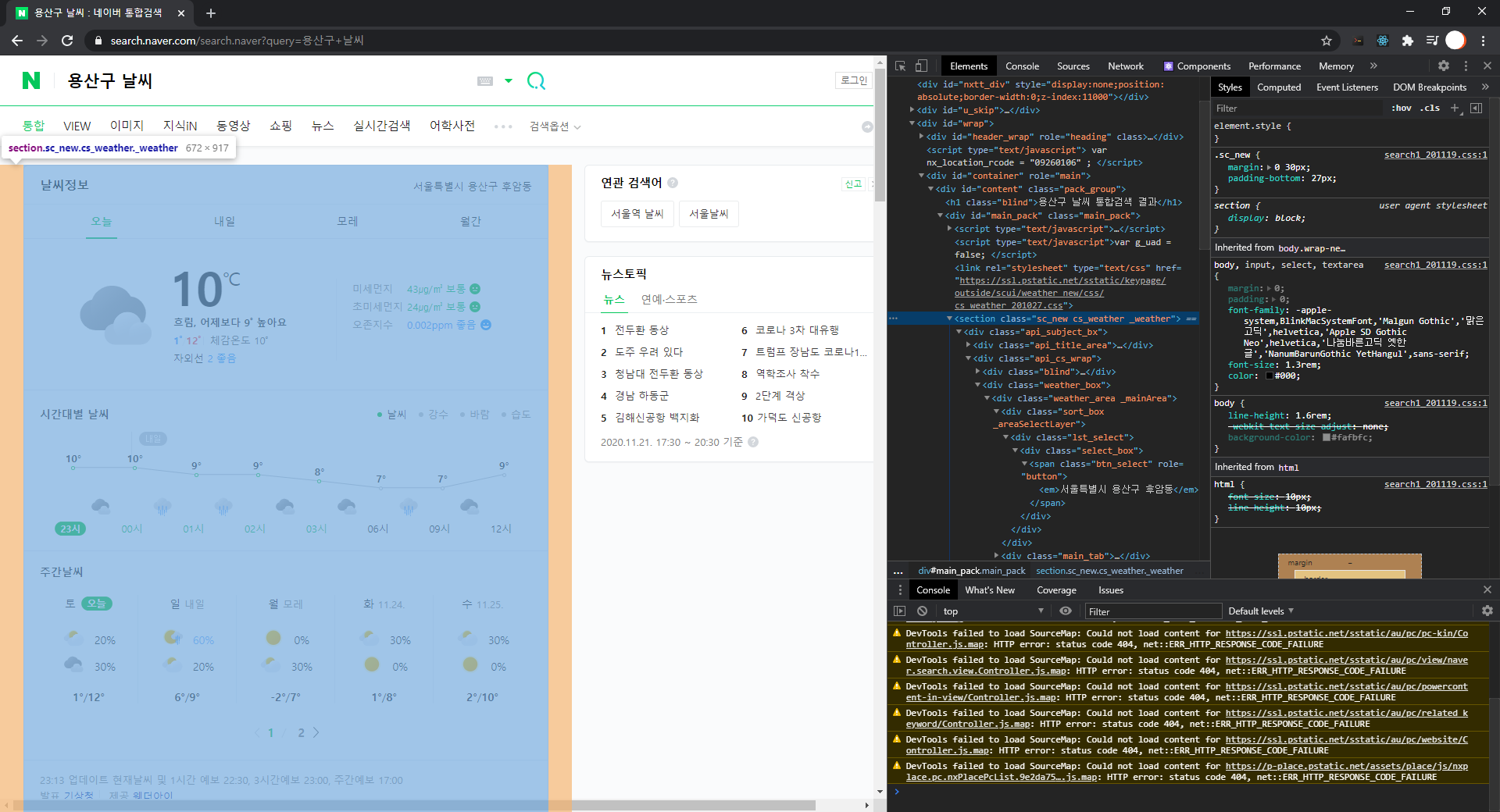Click the 로그인 login button
Viewport: 1500px width, 812px height.
[x=854, y=80]
